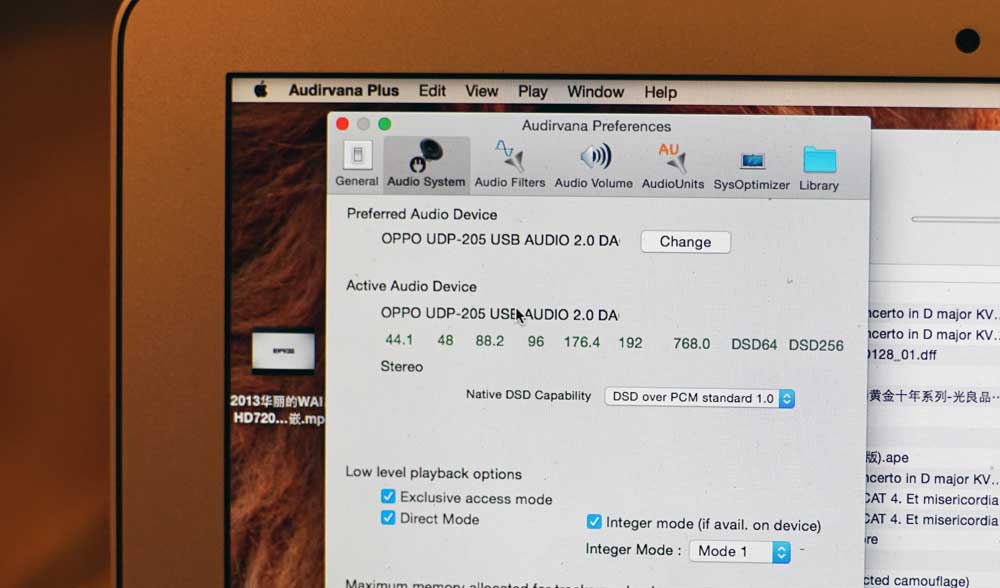
Task: Click the 176.4 sample rate value
Action: (x=582, y=342)
